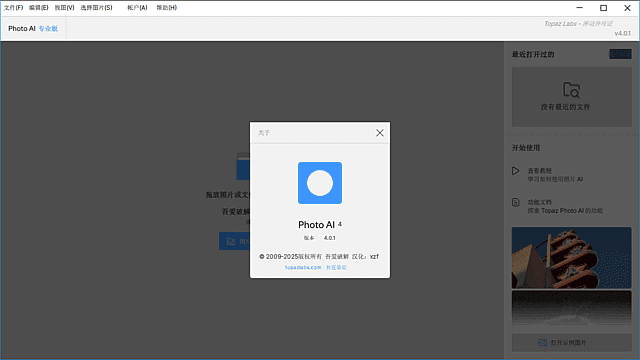Select the sample building image thumbnail
Viewport: 640px width, 360px height.
[x=571, y=258]
